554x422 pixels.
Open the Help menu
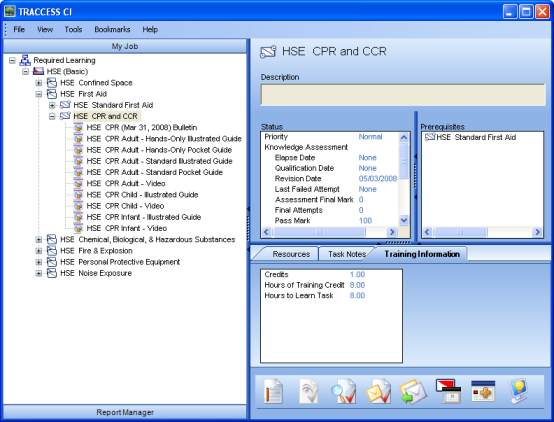(x=150, y=29)
